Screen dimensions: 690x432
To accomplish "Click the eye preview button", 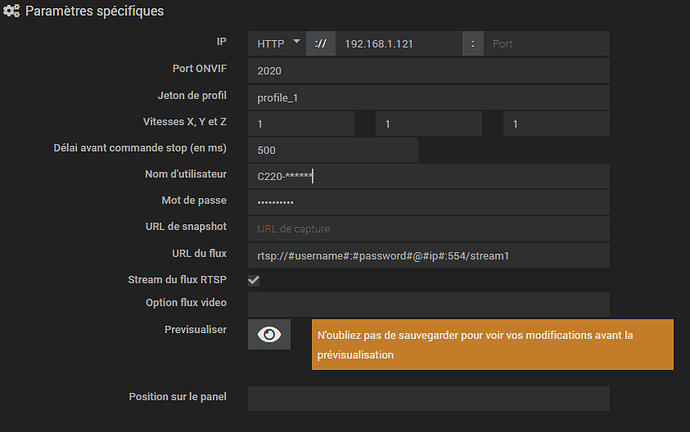I will (269, 334).
